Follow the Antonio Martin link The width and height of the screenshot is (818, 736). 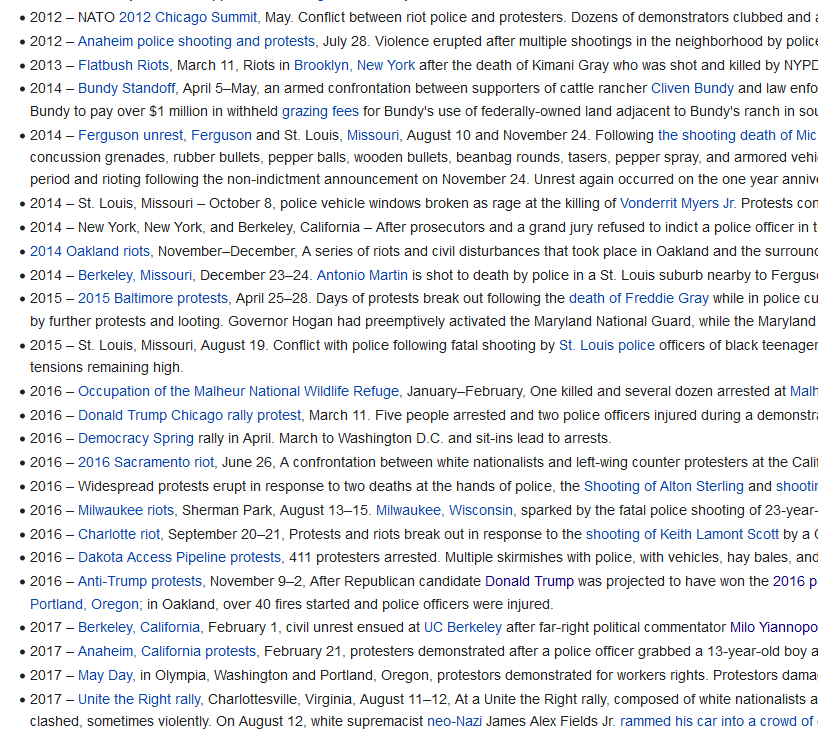click(x=362, y=275)
